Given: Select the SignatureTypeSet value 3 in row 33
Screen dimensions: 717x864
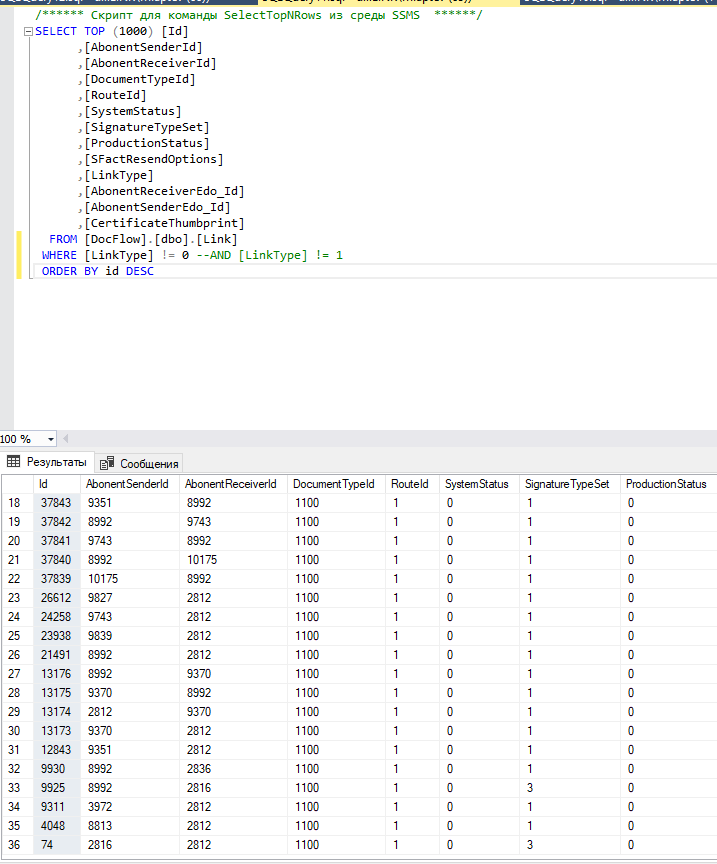Looking at the screenshot, I should (530, 788).
